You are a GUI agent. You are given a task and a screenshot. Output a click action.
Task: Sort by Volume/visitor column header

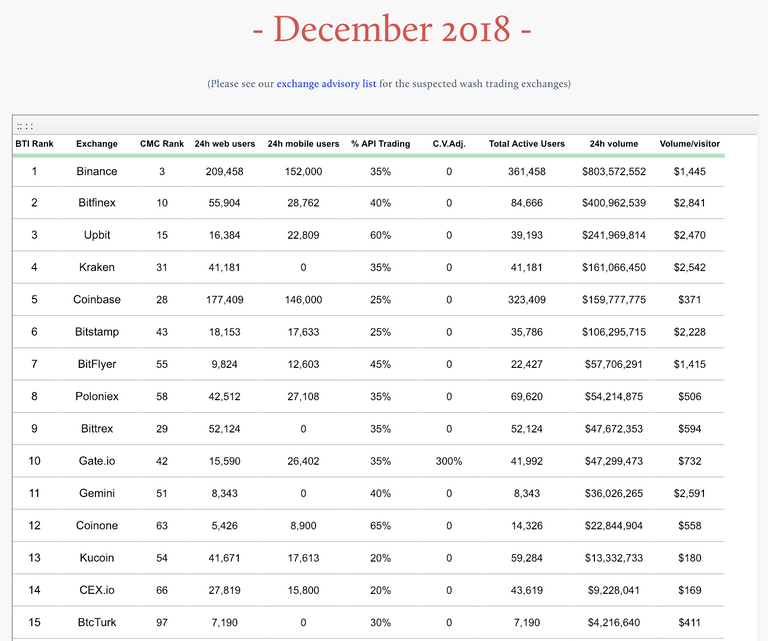[x=690, y=144]
